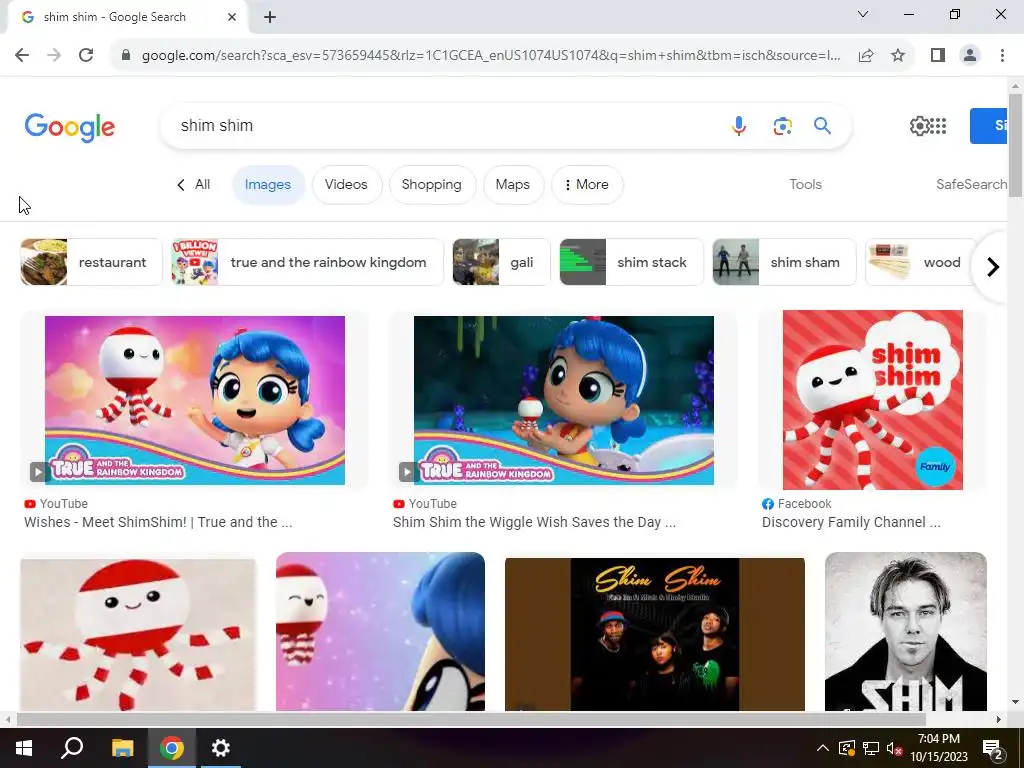Viewport: 1024px width, 768px height.
Task: Click the muted volume tray icon
Action: tap(894, 748)
